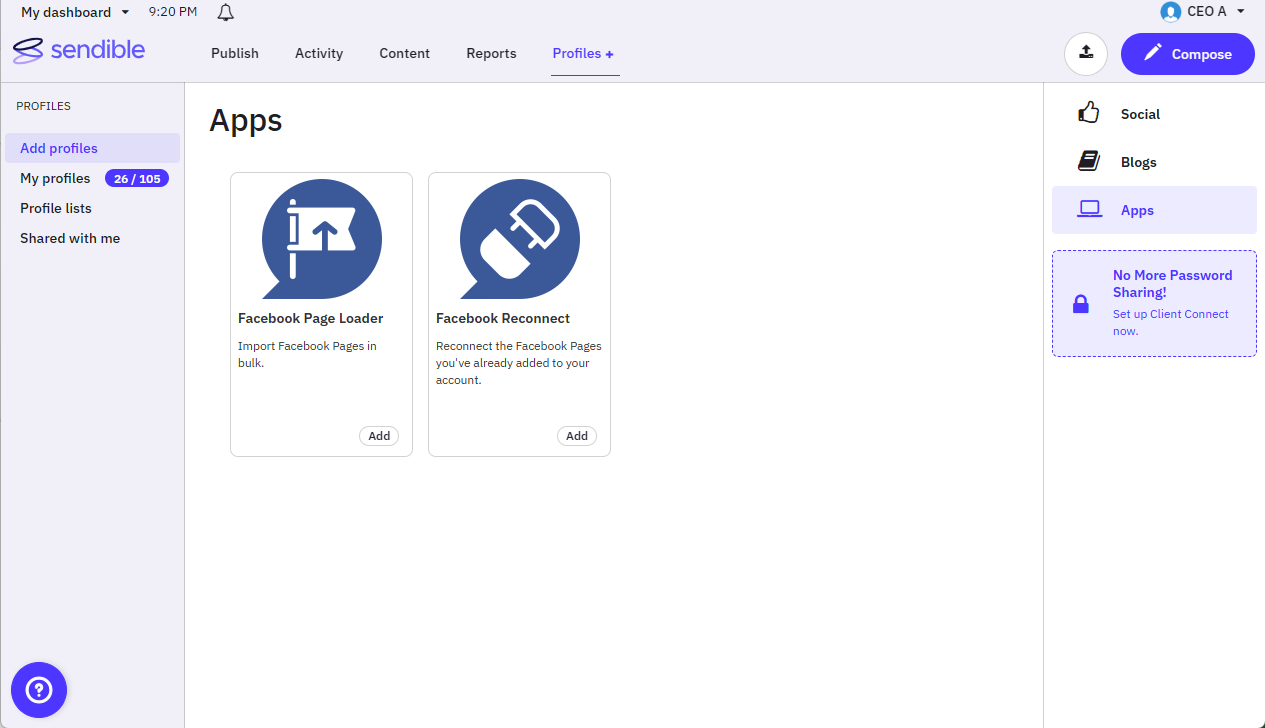
Task: Click the Import Facebook Pages in bulk description
Action: pyautogui.click(x=307, y=354)
